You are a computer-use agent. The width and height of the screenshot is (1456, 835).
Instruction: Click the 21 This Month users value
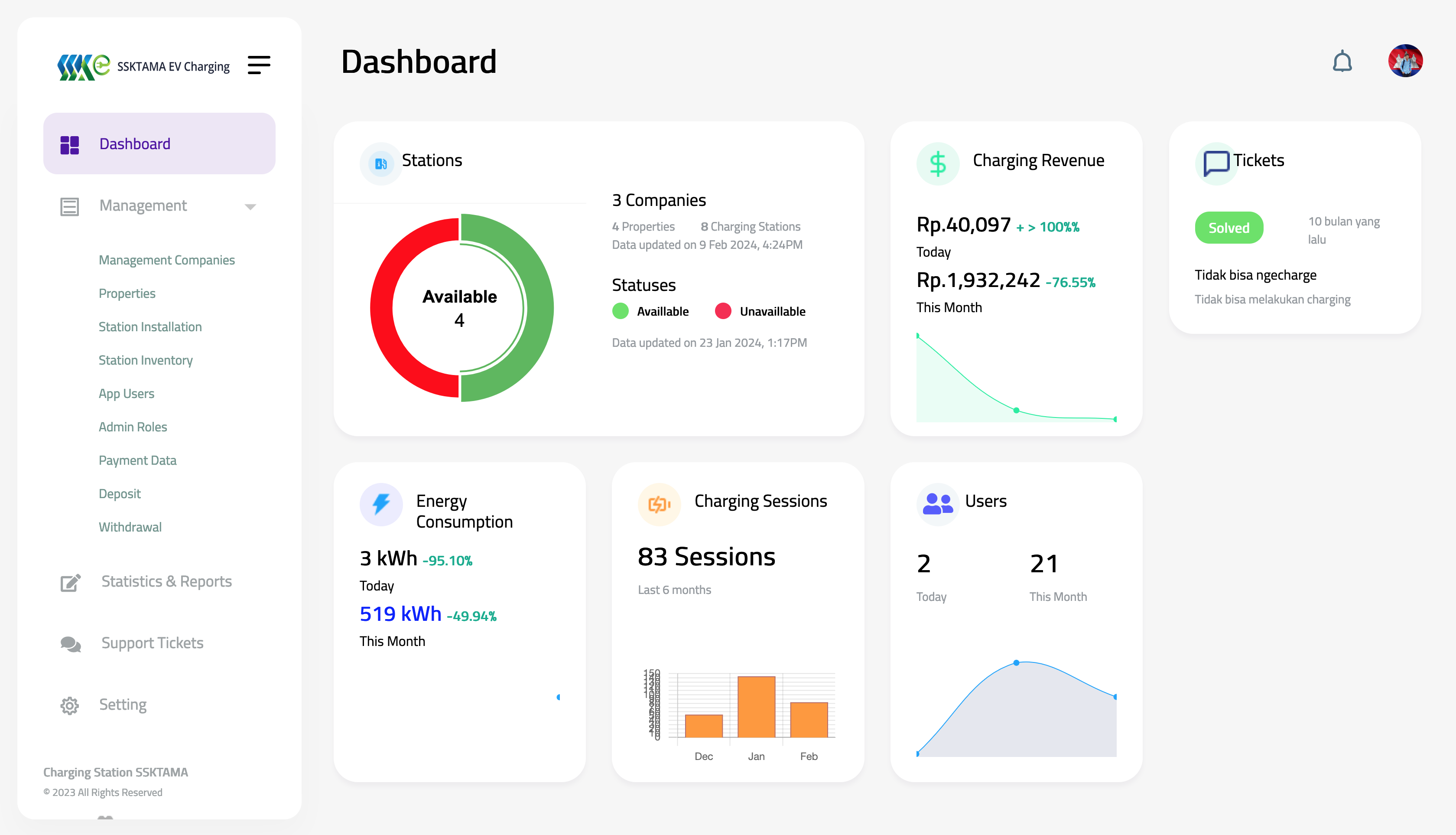click(1044, 564)
